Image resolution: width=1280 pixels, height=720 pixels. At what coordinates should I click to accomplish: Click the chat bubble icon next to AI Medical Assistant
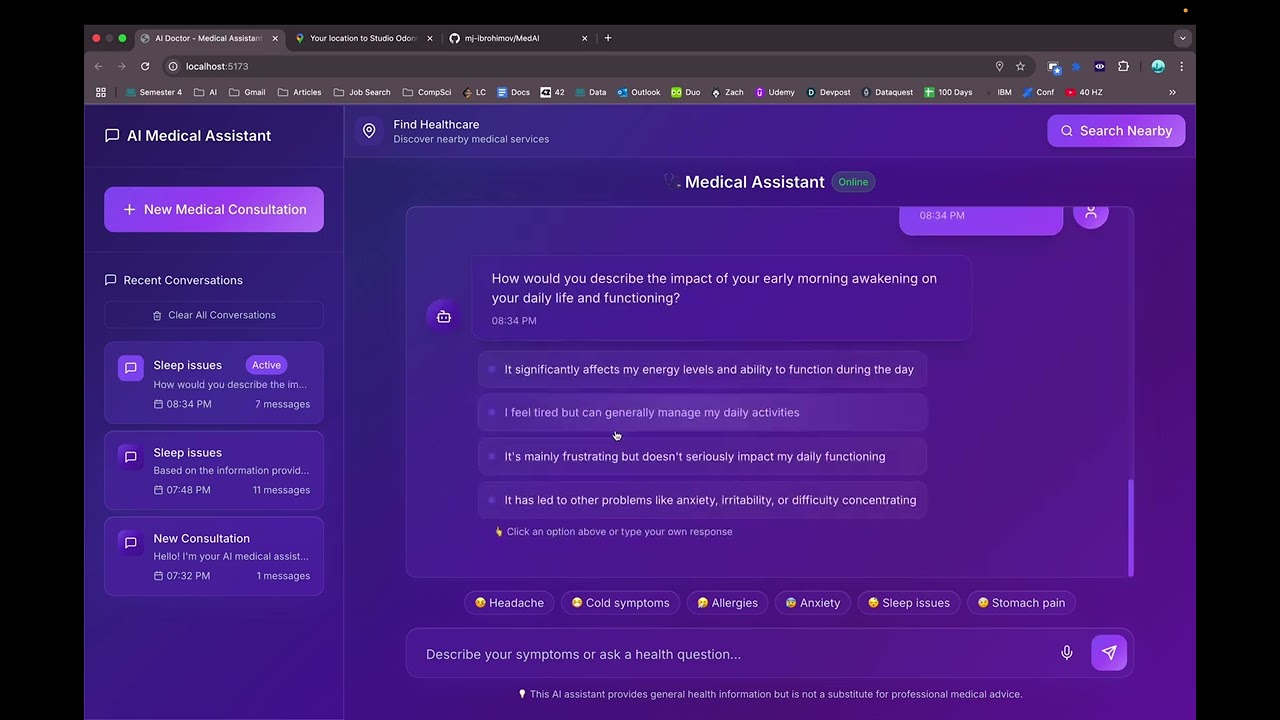pos(112,136)
